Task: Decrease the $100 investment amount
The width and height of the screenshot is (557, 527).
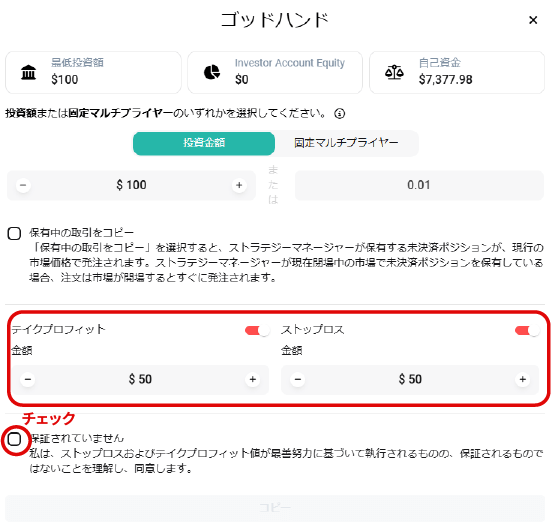Action: 23,186
